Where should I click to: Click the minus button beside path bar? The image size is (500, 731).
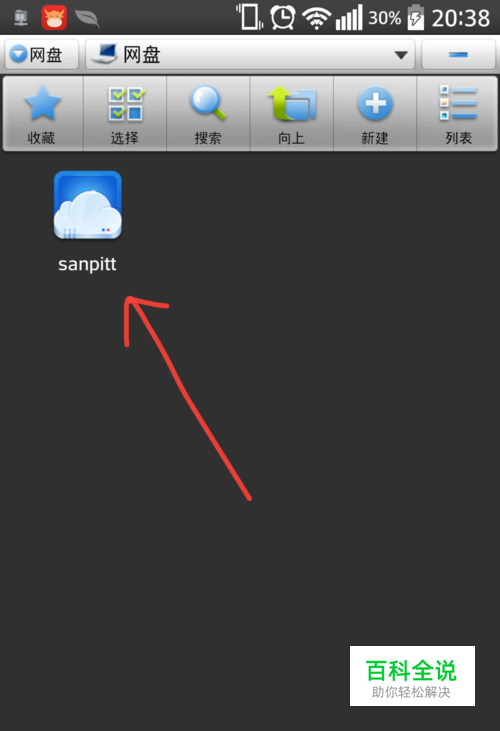(459, 55)
